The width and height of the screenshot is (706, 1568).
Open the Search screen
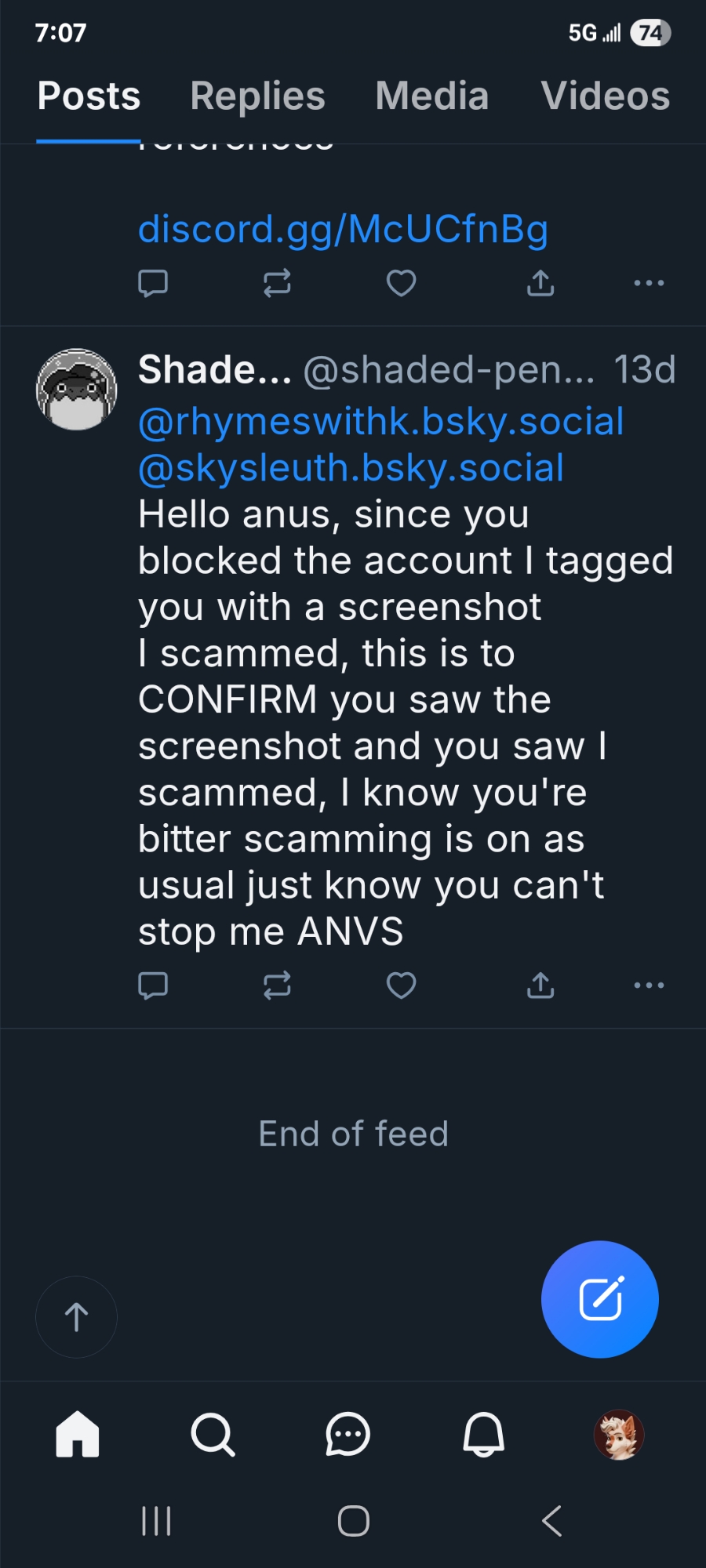pyautogui.click(x=213, y=1435)
